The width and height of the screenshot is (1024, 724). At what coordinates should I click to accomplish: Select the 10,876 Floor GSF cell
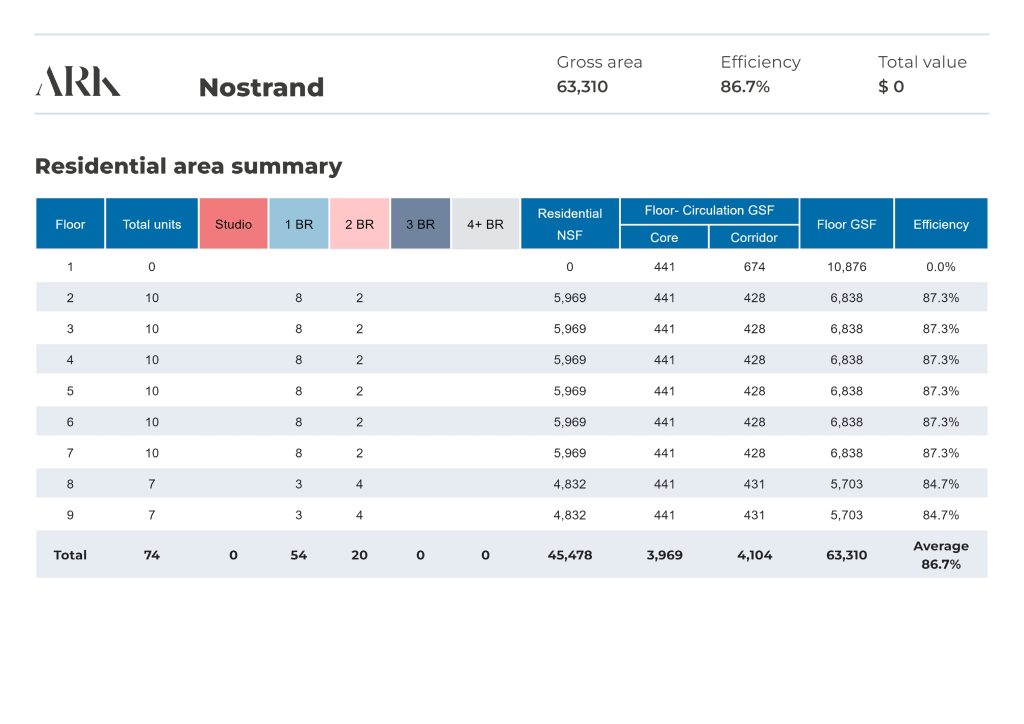(846, 267)
